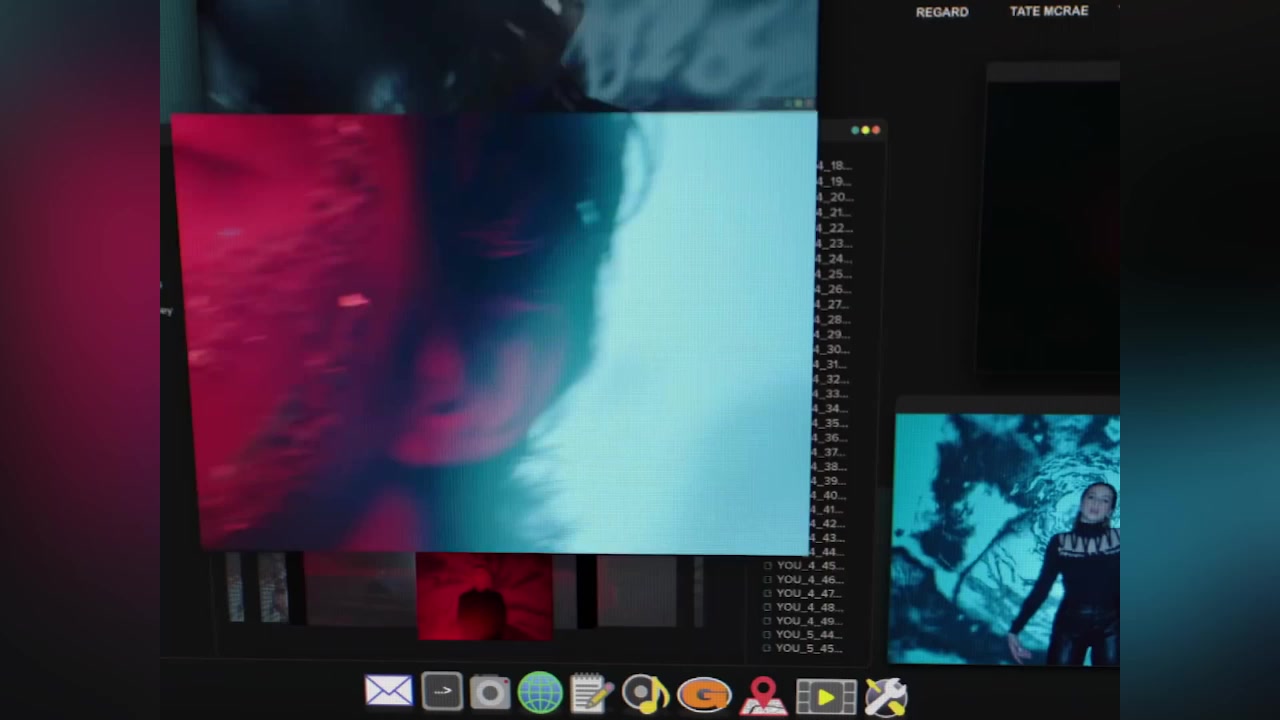Select the file row ending 4_18
The height and width of the screenshot is (720, 1280).
click(x=835, y=166)
